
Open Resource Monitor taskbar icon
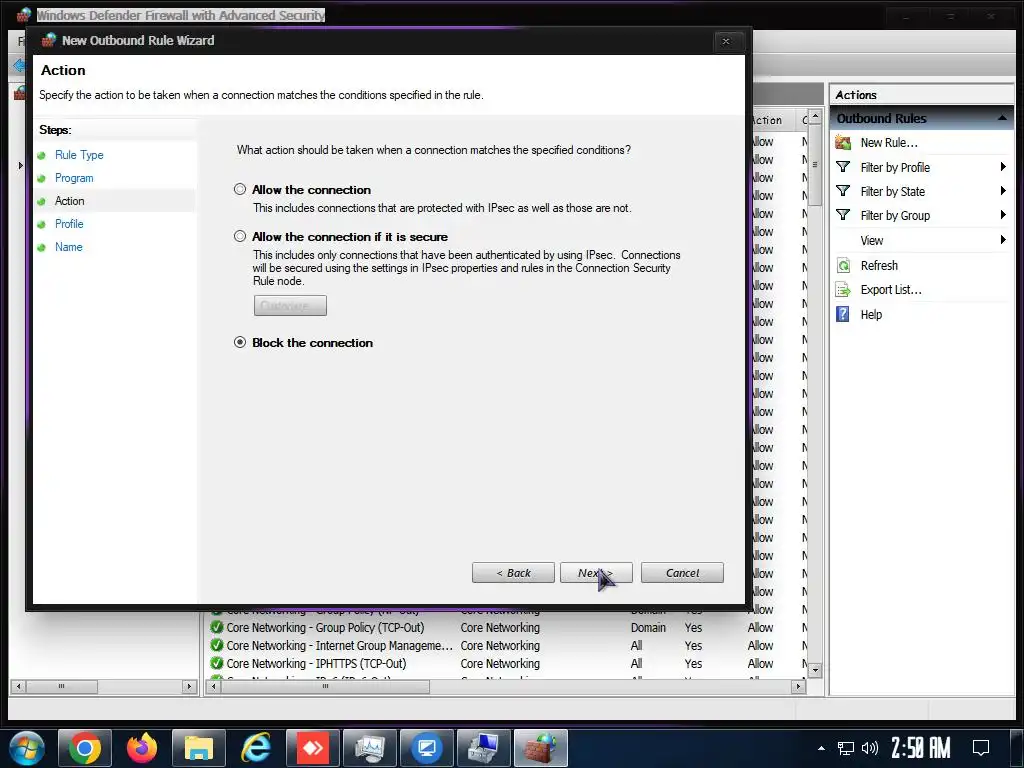(x=370, y=748)
